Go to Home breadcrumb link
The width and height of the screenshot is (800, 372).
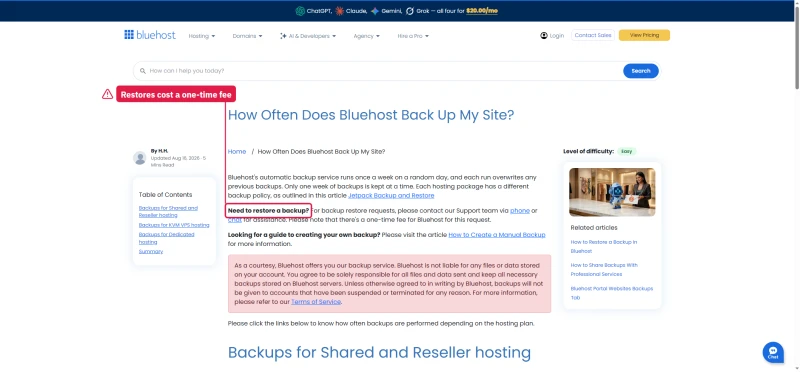pos(237,152)
